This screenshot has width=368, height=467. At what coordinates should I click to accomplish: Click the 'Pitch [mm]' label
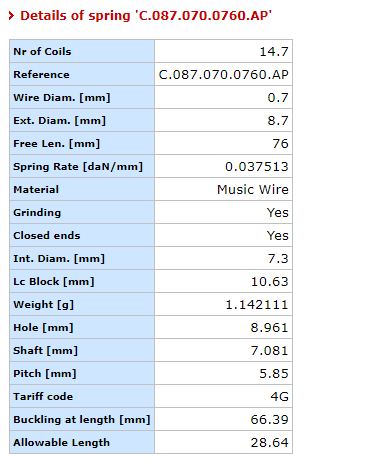[x=45, y=374]
